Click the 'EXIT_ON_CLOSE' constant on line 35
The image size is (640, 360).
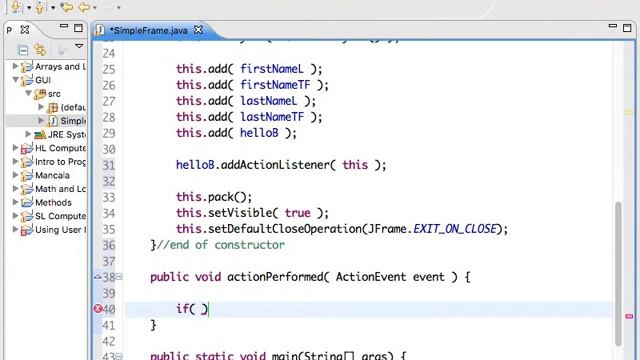click(x=455, y=229)
